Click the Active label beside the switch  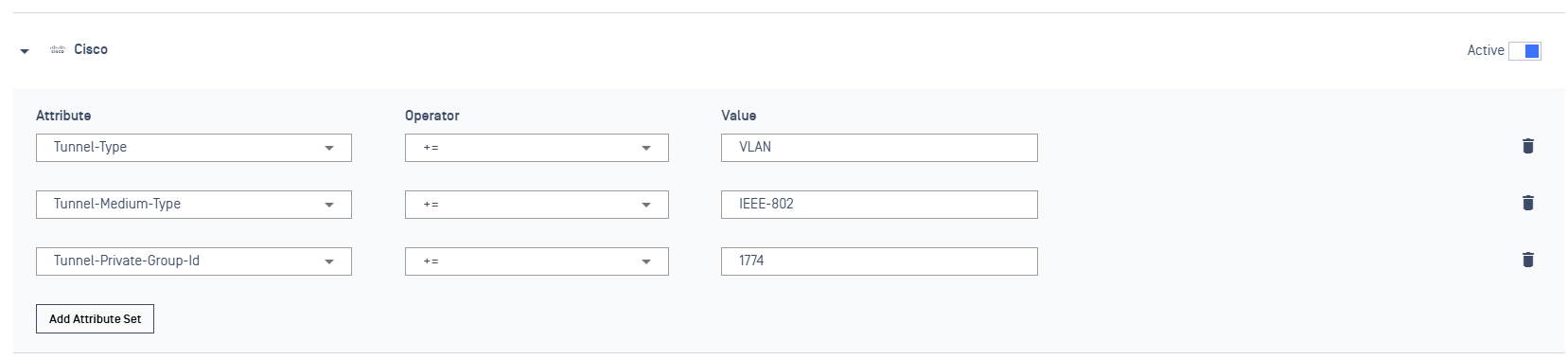click(1486, 50)
